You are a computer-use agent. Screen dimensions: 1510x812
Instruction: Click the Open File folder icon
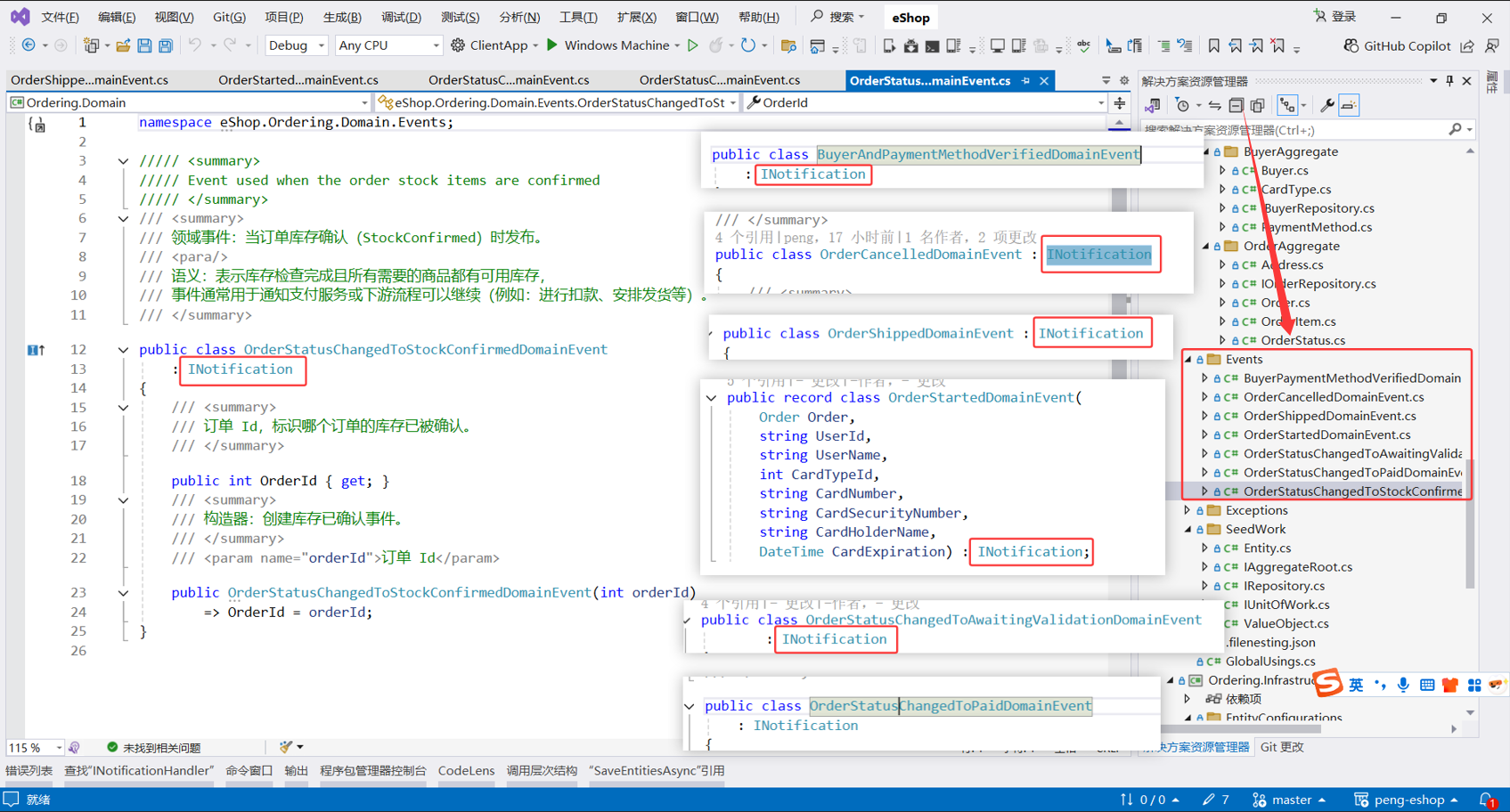(x=123, y=45)
